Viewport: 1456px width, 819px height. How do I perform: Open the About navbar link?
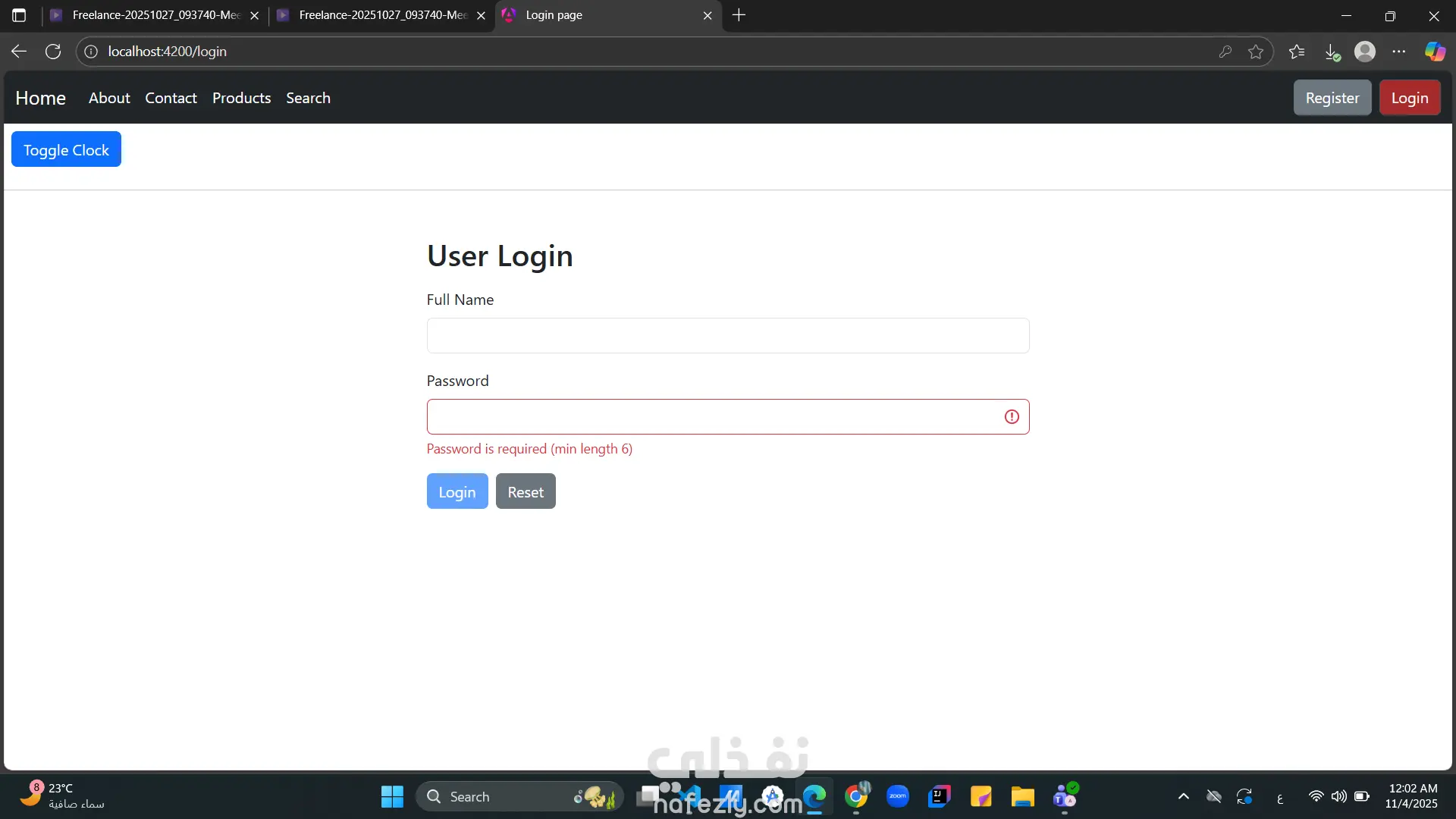109,98
